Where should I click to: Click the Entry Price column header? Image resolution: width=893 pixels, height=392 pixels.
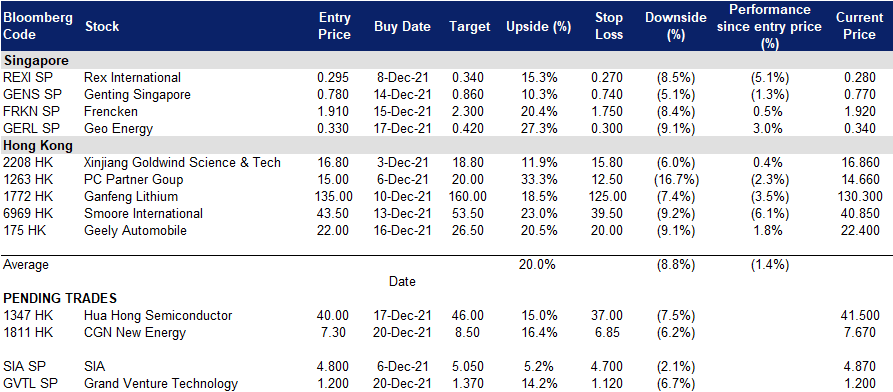pos(334,26)
